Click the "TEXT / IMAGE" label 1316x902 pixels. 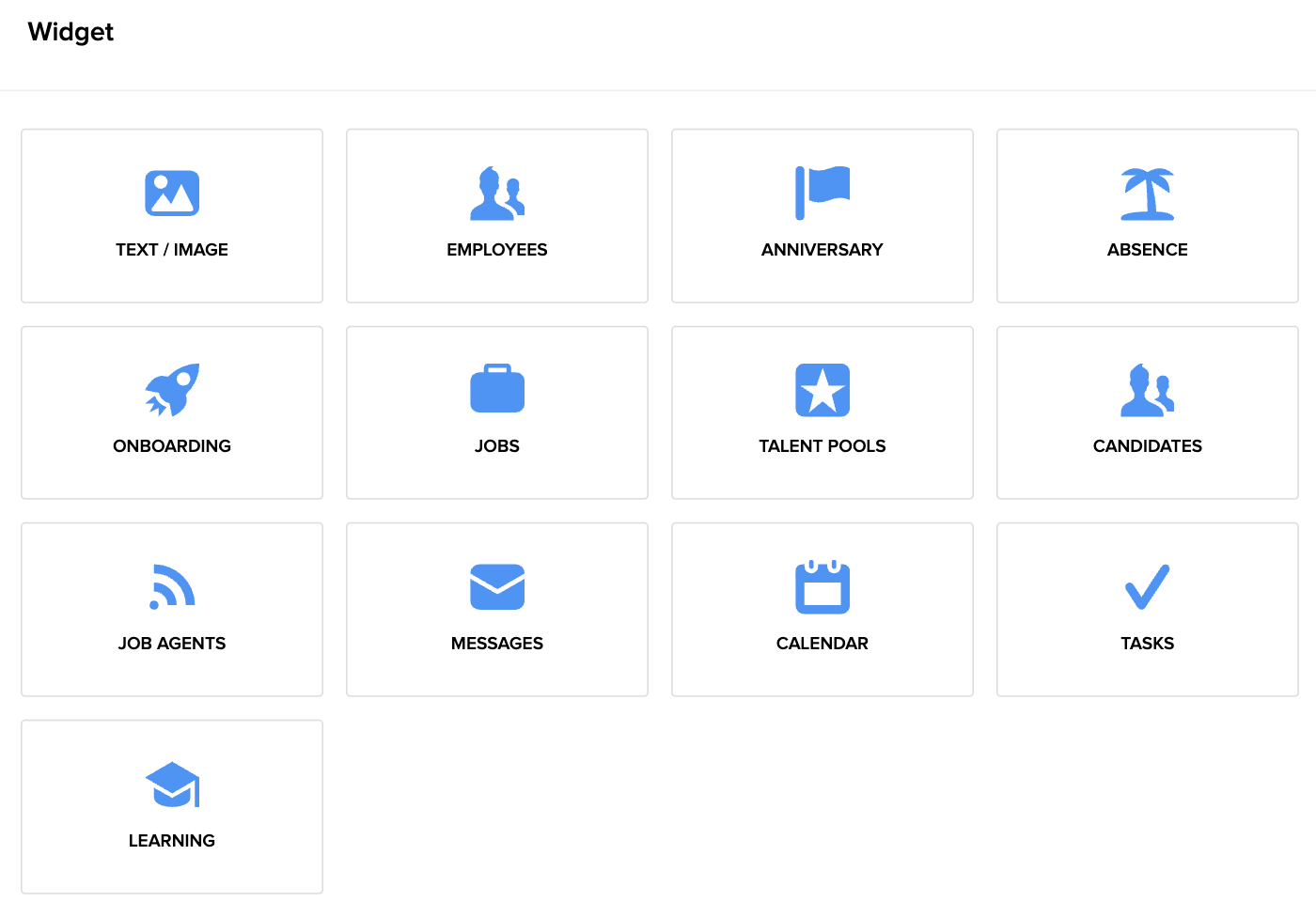[x=172, y=250]
